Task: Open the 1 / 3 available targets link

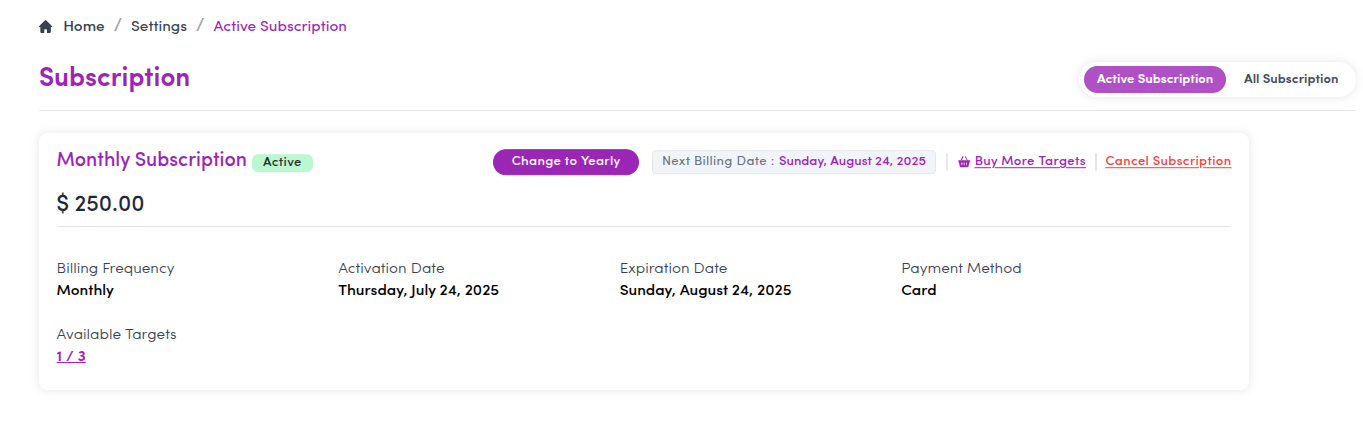Action: tap(71, 356)
